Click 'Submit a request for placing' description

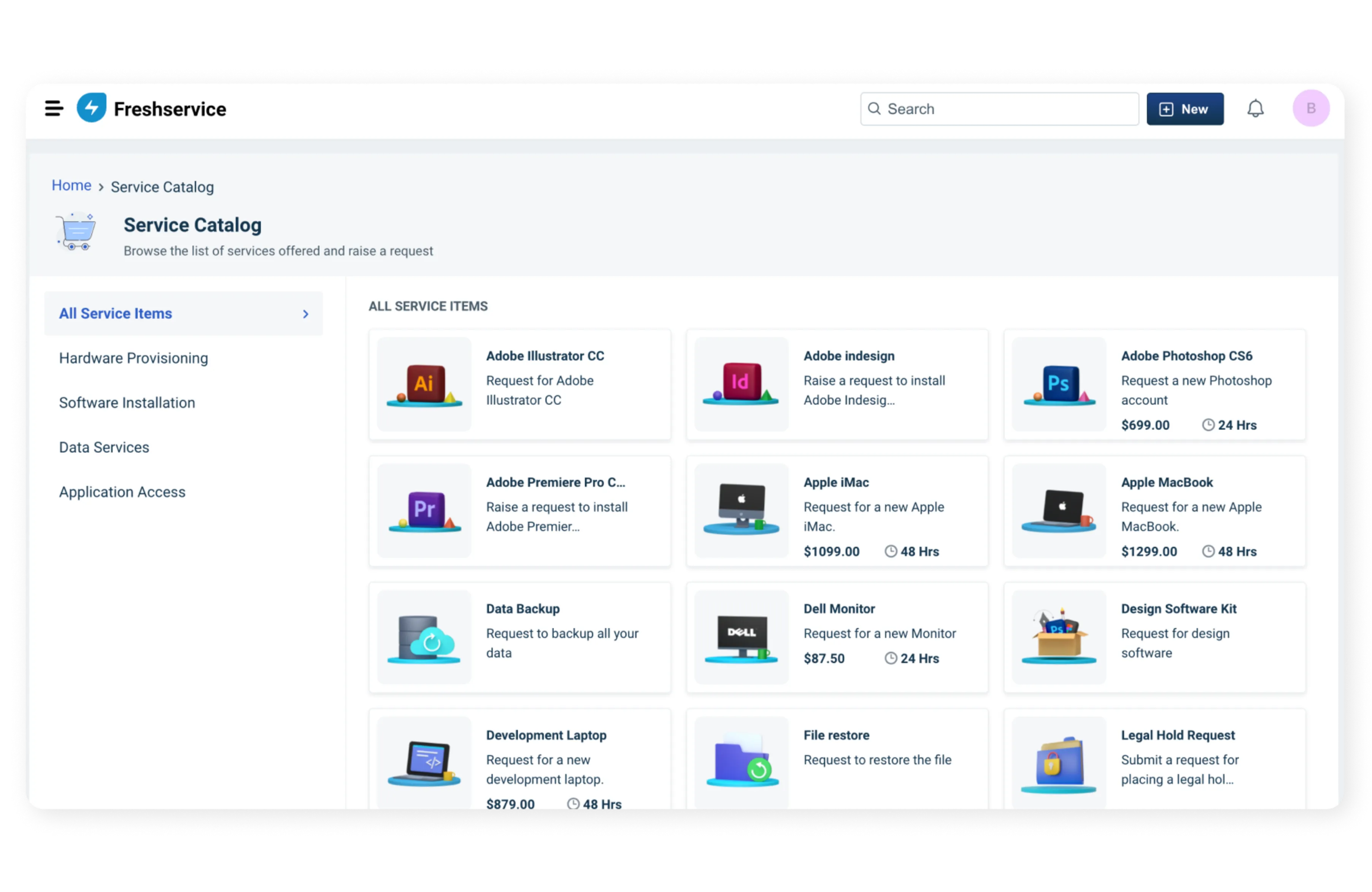coord(1180,769)
